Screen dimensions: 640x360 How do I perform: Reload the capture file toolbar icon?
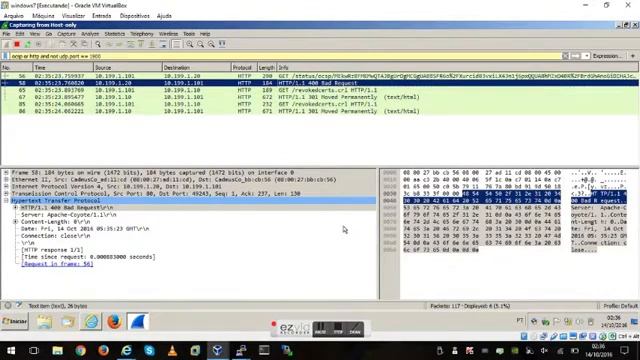pyautogui.click(x=84, y=44)
